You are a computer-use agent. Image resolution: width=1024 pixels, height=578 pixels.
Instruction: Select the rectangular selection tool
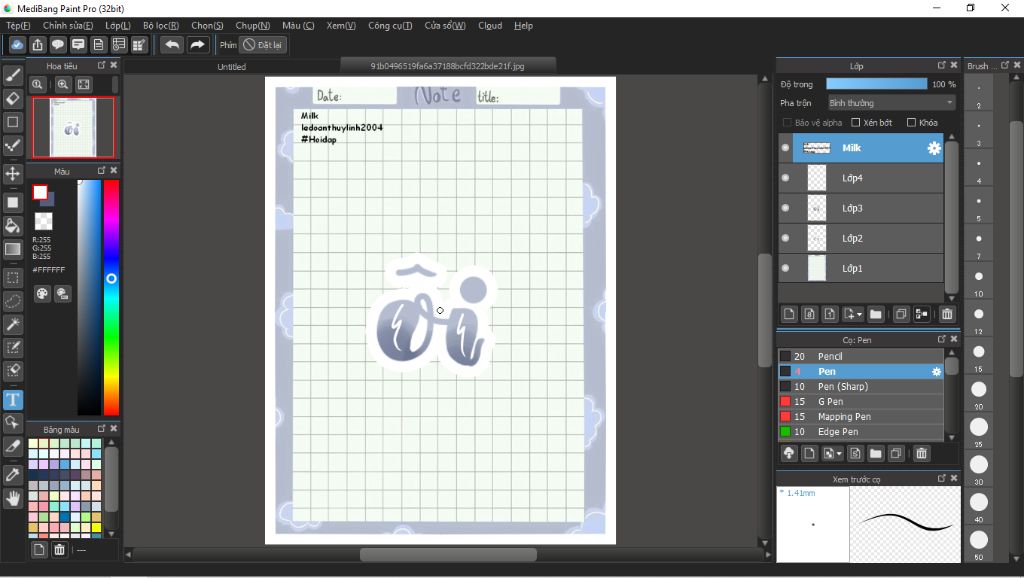coord(12,278)
